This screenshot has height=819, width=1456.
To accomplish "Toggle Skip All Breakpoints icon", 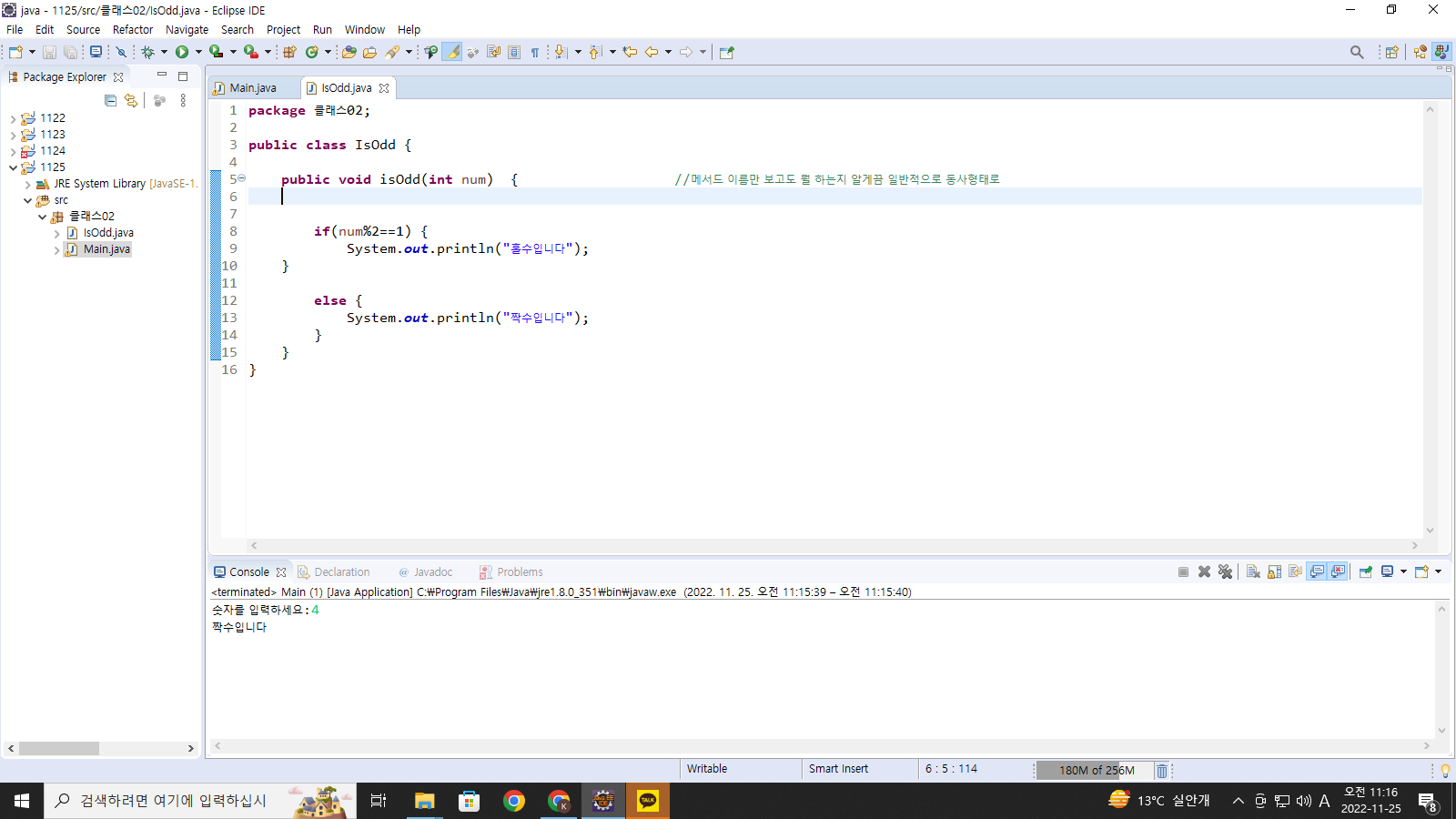I will pos(120,52).
